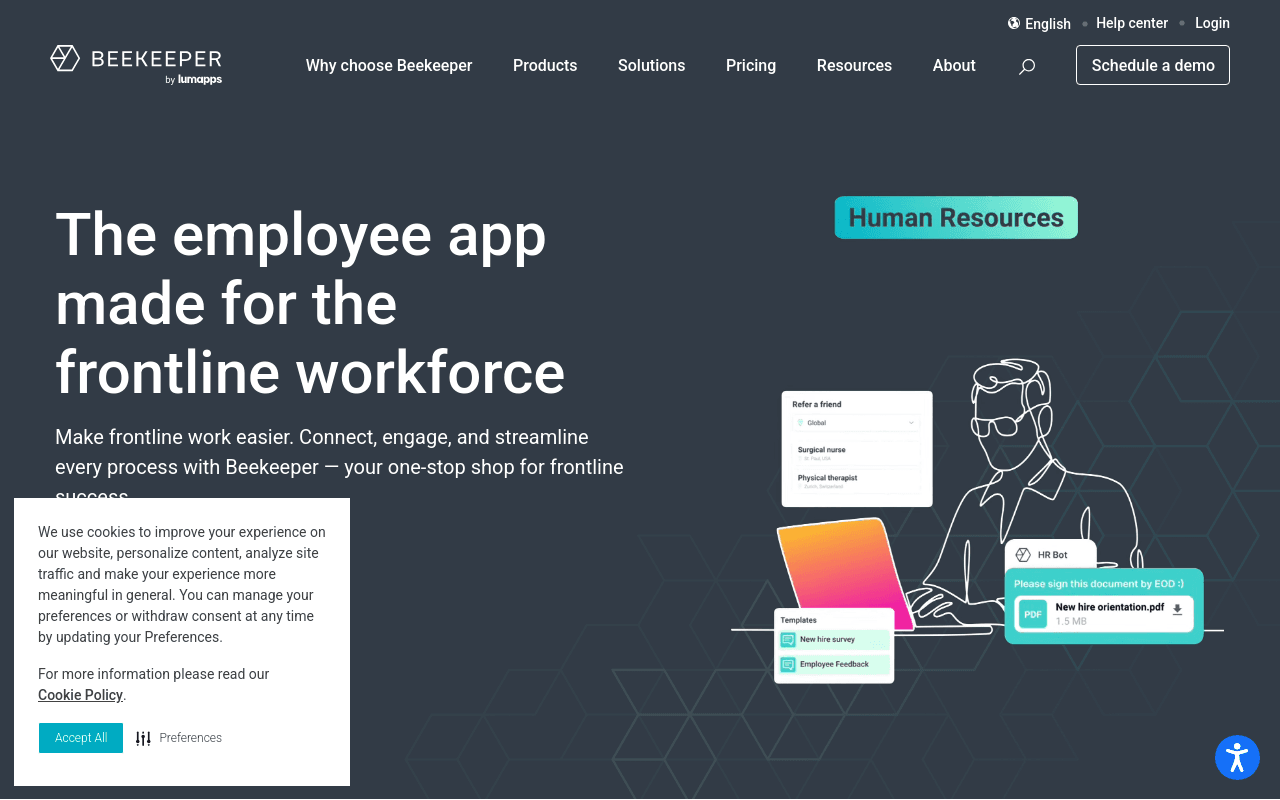Open cookie Preferences
1280x800 pixels.
pyautogui.click(x=190, y=738)
